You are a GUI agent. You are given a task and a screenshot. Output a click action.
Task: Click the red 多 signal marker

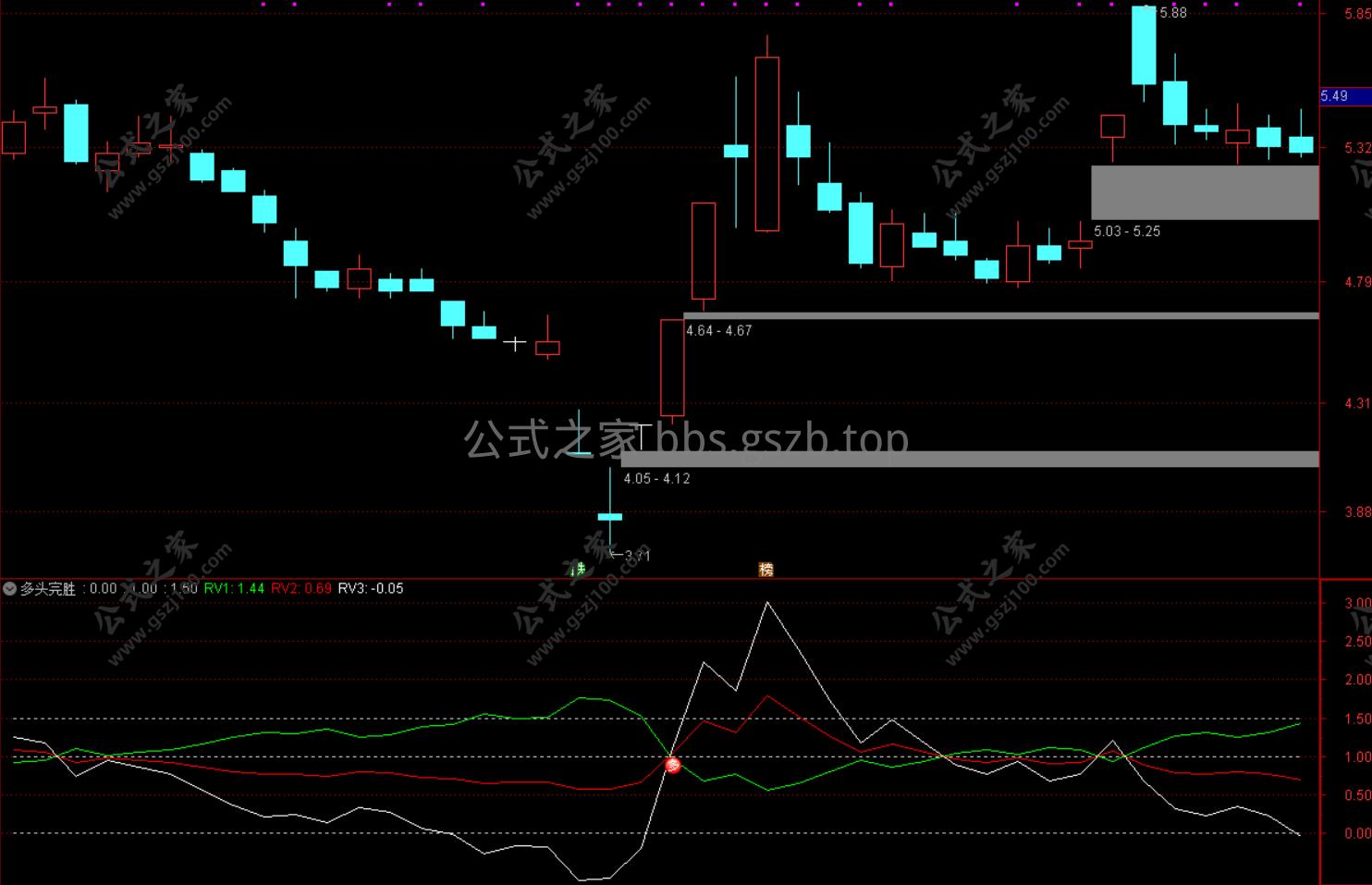point(673,765)
